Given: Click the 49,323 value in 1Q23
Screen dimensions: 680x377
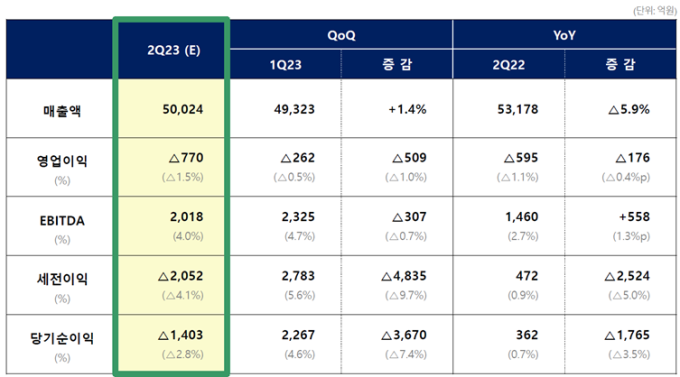Looking at the screenshot, I should tap(294, 109).
